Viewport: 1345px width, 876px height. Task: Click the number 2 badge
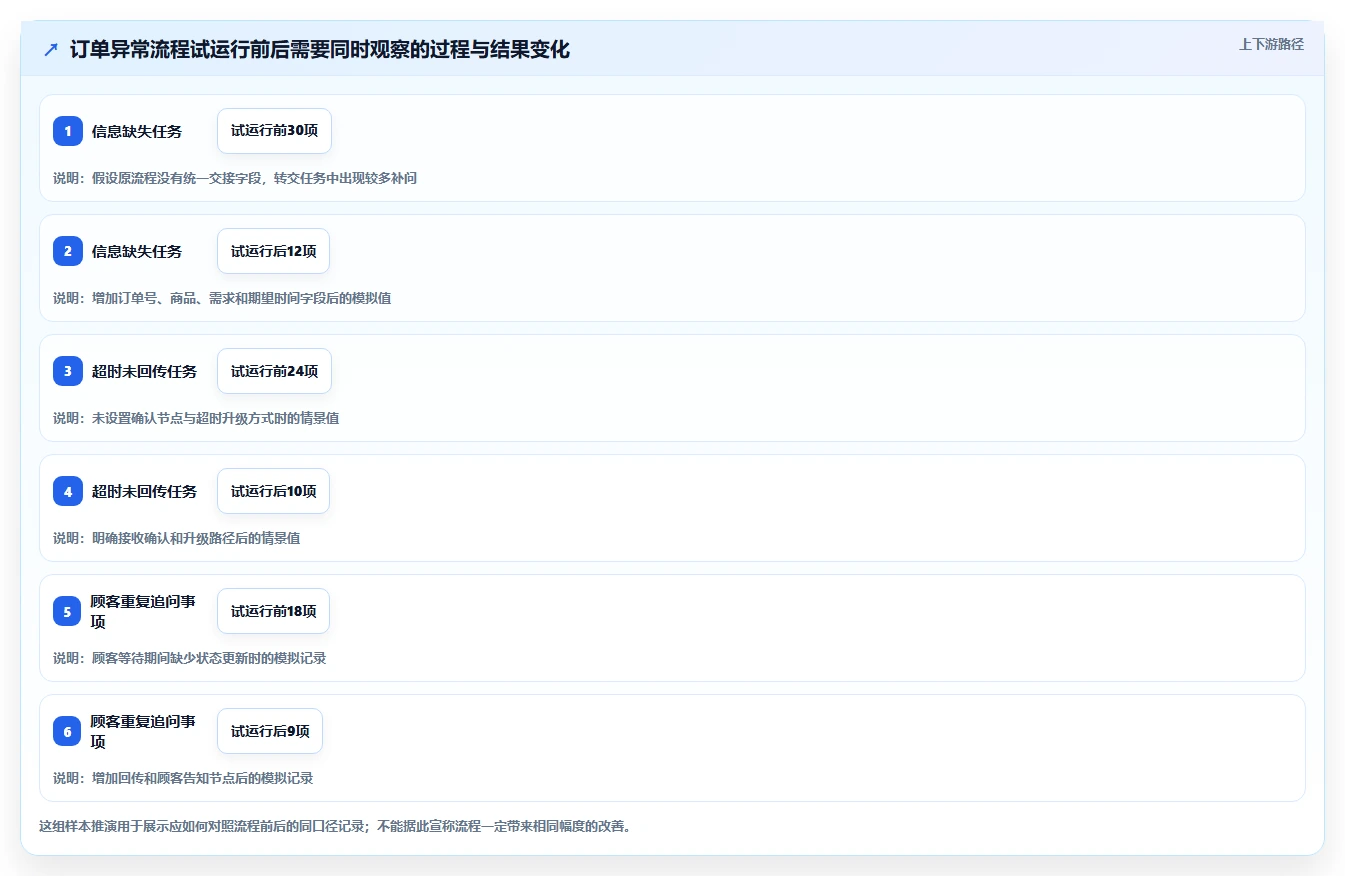[x=68, y=251]
